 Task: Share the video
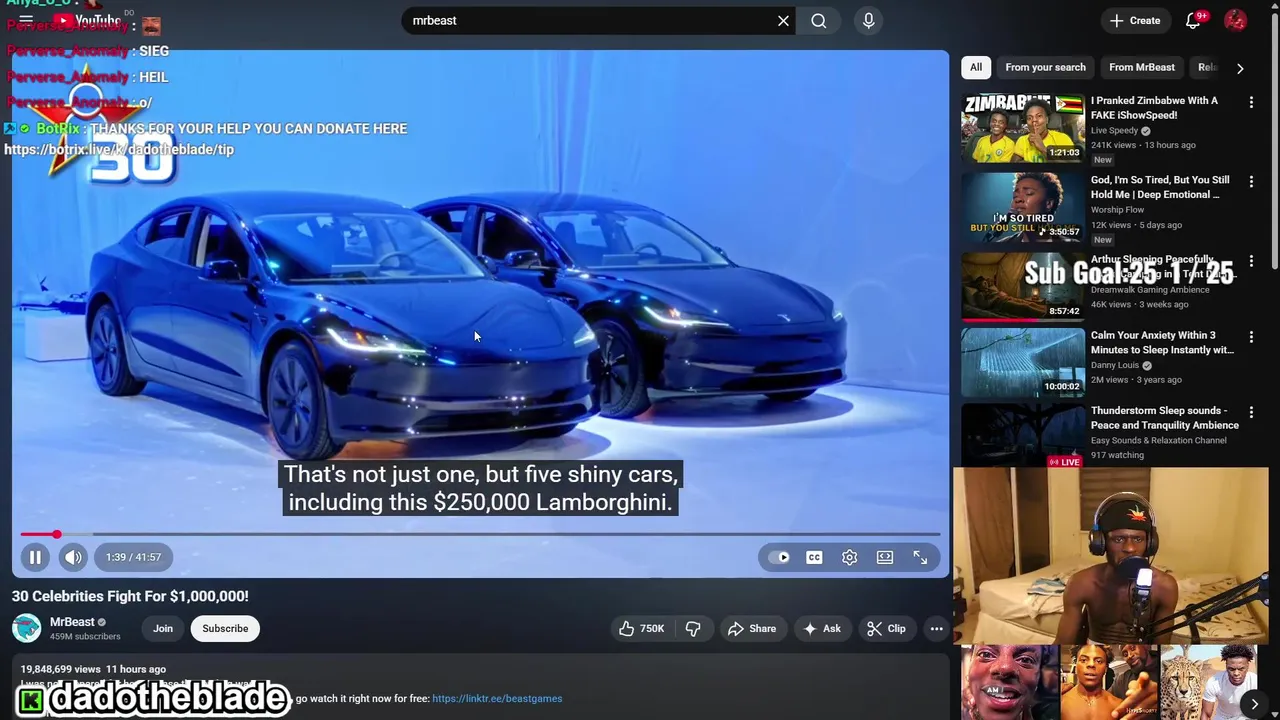(x=752, y=628)
